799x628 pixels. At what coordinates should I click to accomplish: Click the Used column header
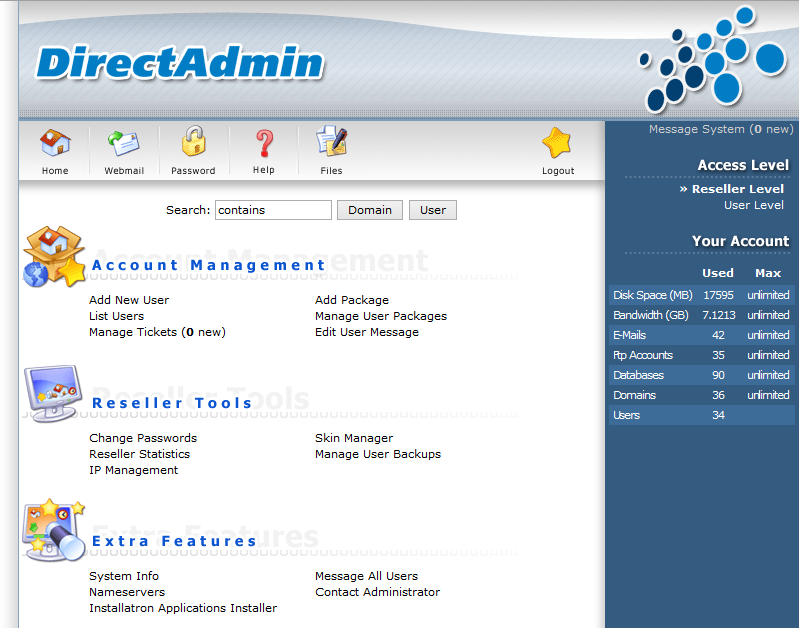click(717, 273)
